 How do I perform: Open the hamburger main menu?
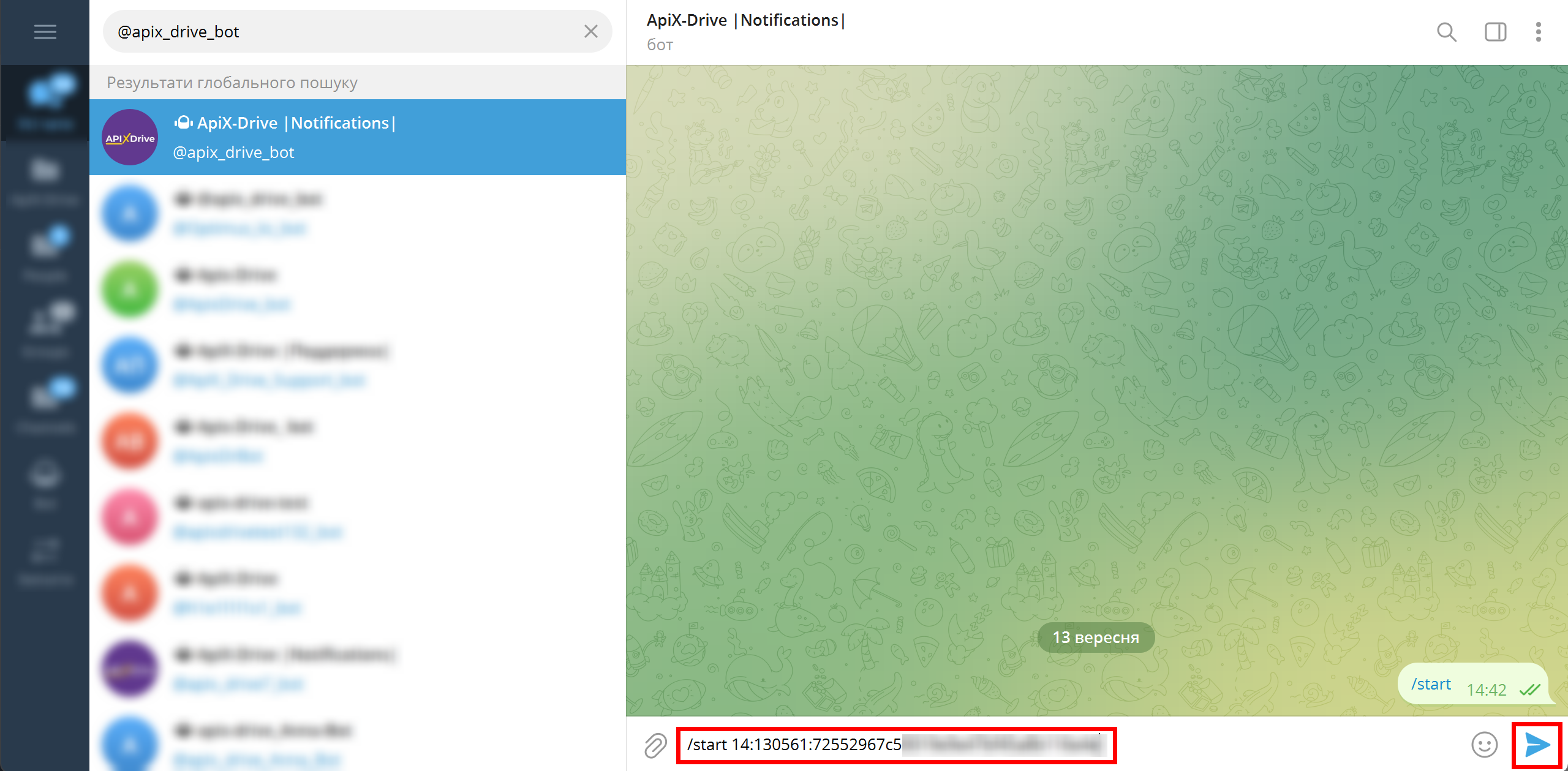click(45, 32)
